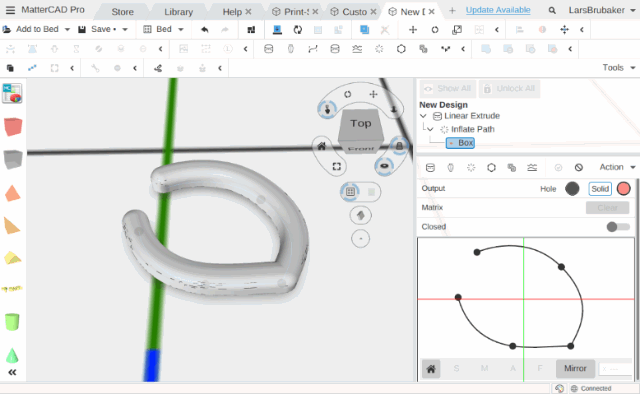Toggle the lock view control

tap(399, 146)
